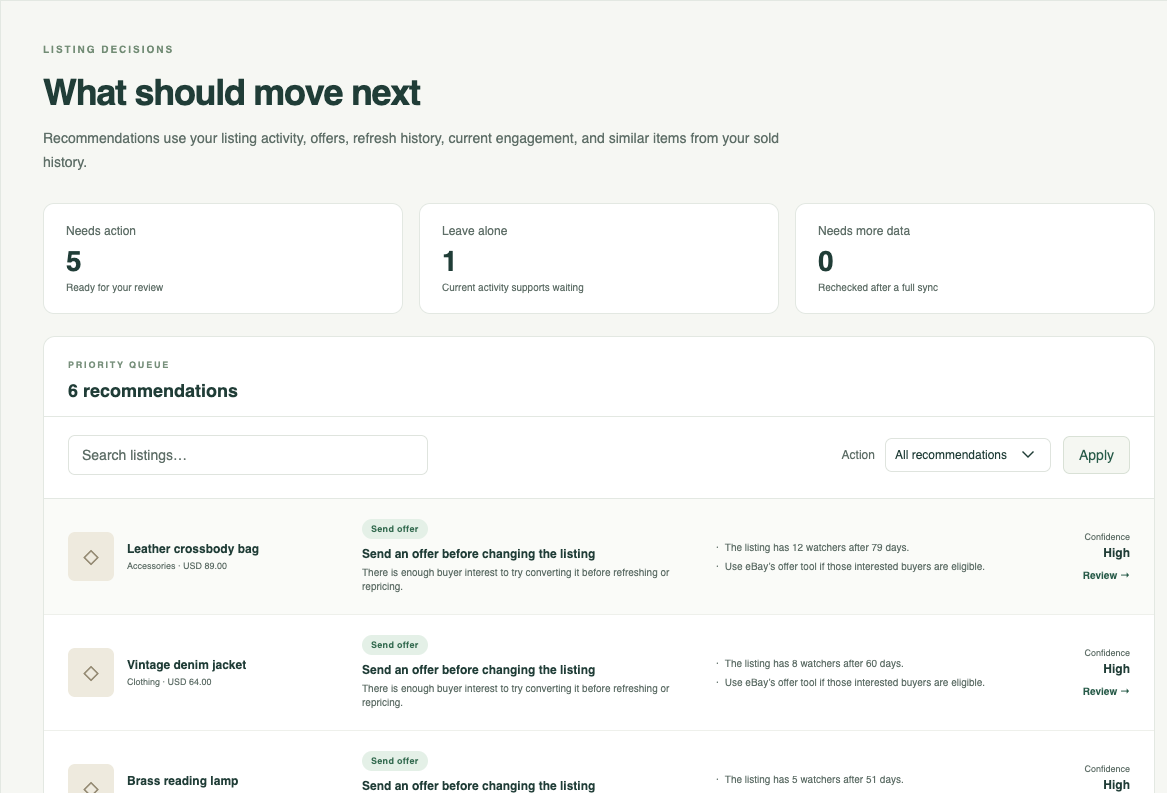Click the 'What should move next' heading
1167x793 pixels.
(x=231, y=93)
